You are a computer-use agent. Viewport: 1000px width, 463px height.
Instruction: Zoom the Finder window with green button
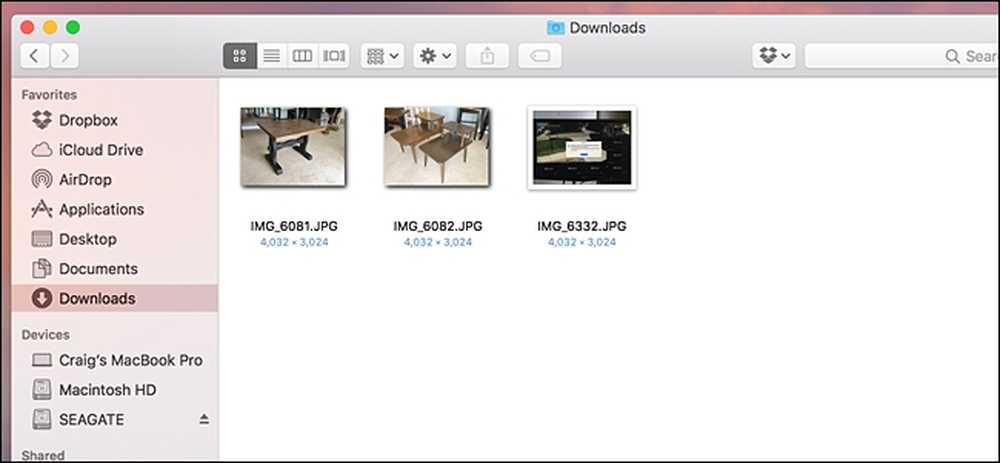click(73, 27)
